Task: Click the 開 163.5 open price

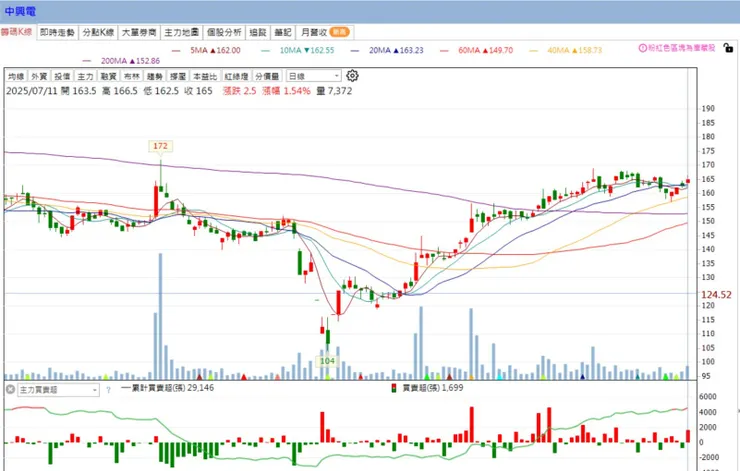Action: click(79, 91)
